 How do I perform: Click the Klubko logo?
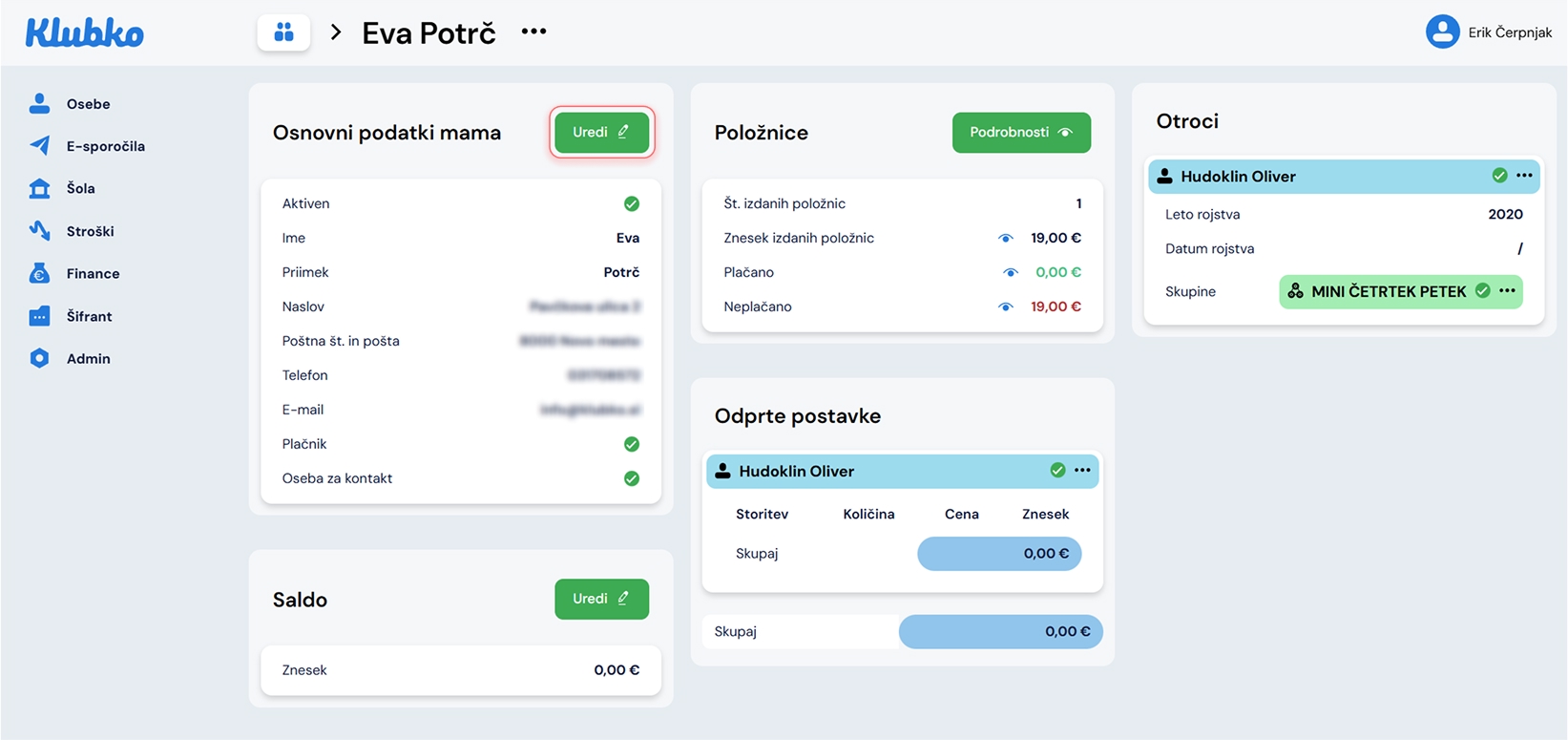[84, 33]
